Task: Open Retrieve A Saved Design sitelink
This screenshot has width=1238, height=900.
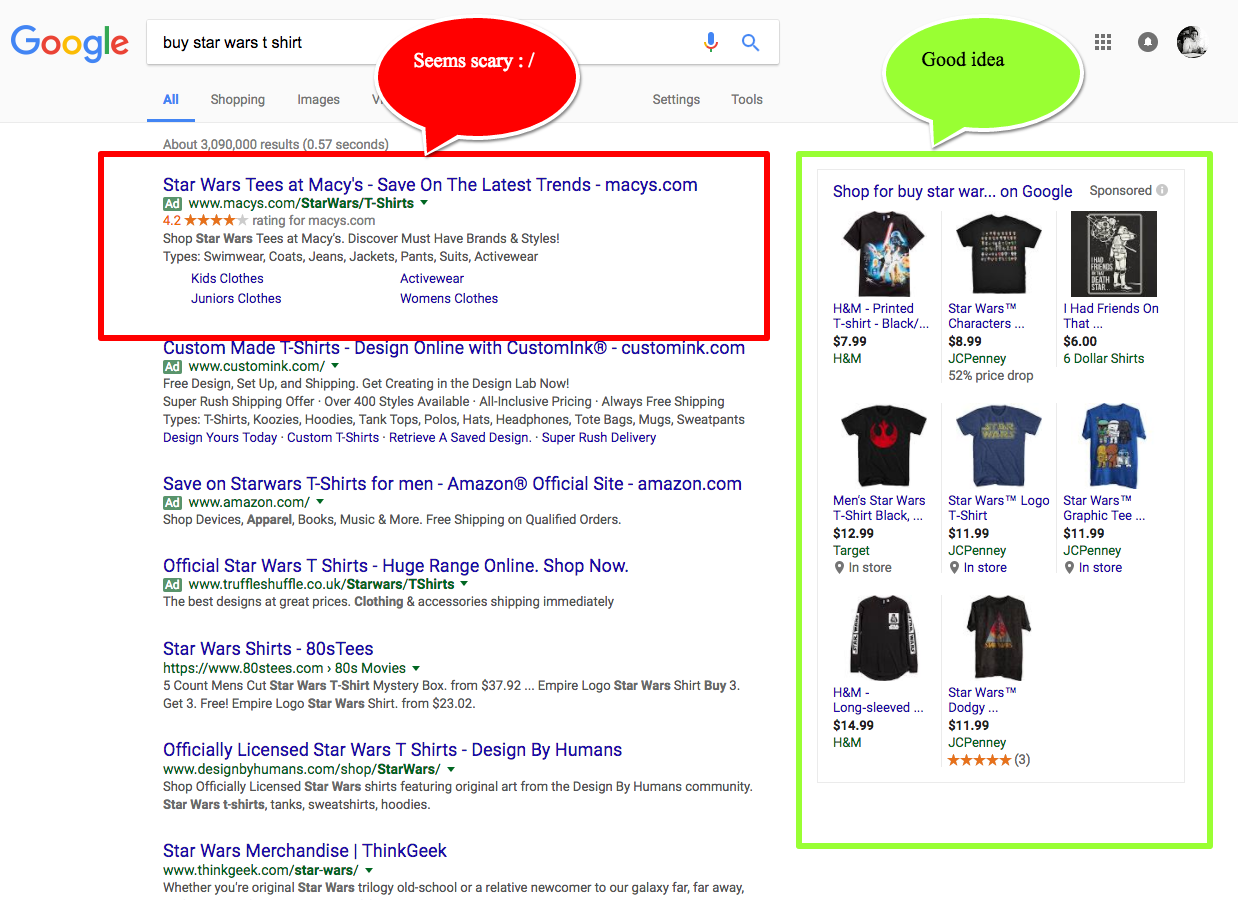Action: 460,437
